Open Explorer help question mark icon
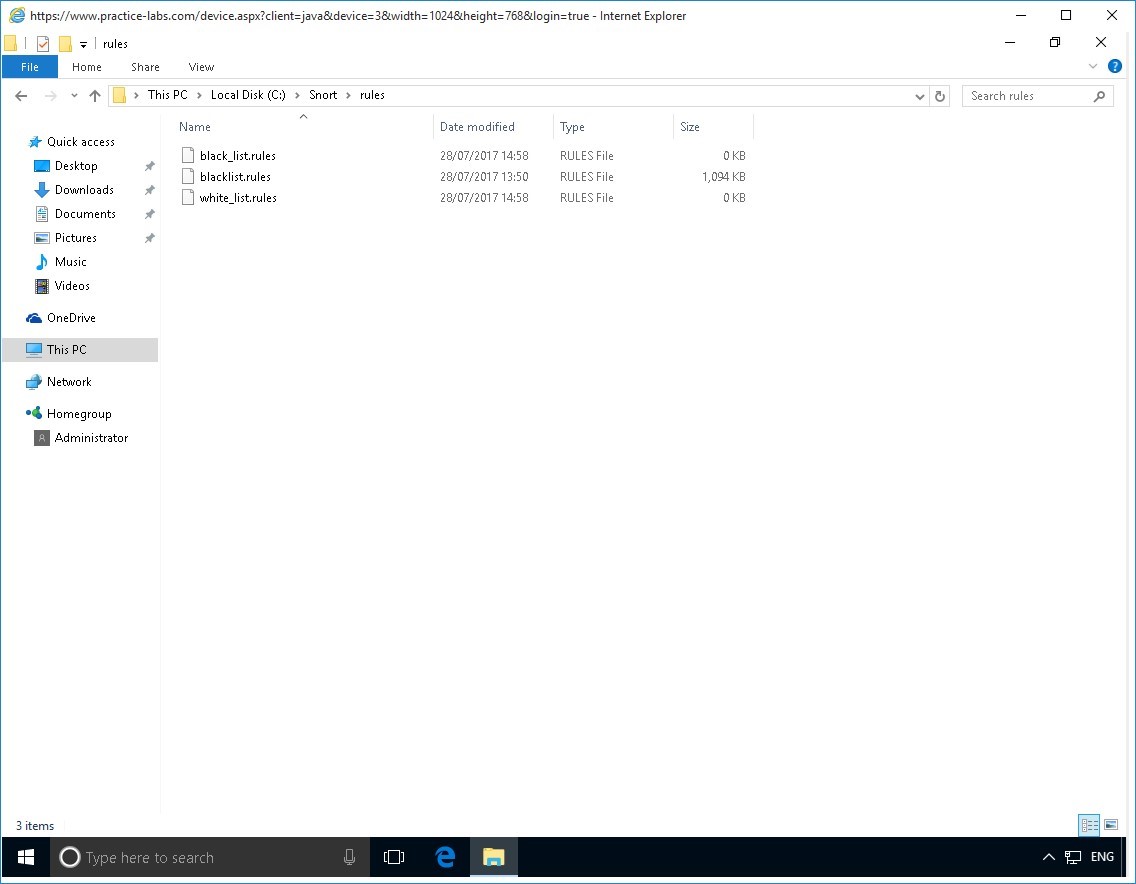 (x=1115, y=67)
